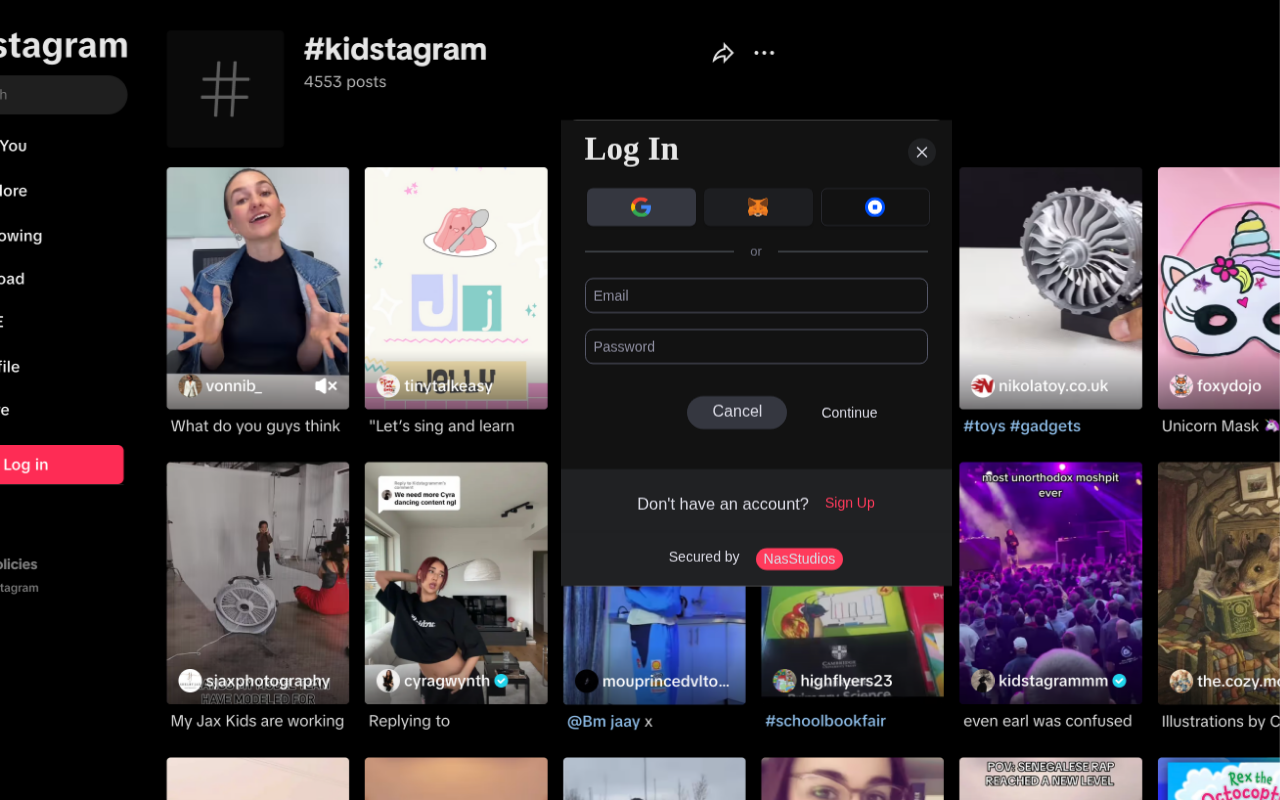Image resolution: width=1280 pixels, height=800 pixels.
Task: Click username nikolatoy.co.uk on the video
Action: coord(1053,386)
